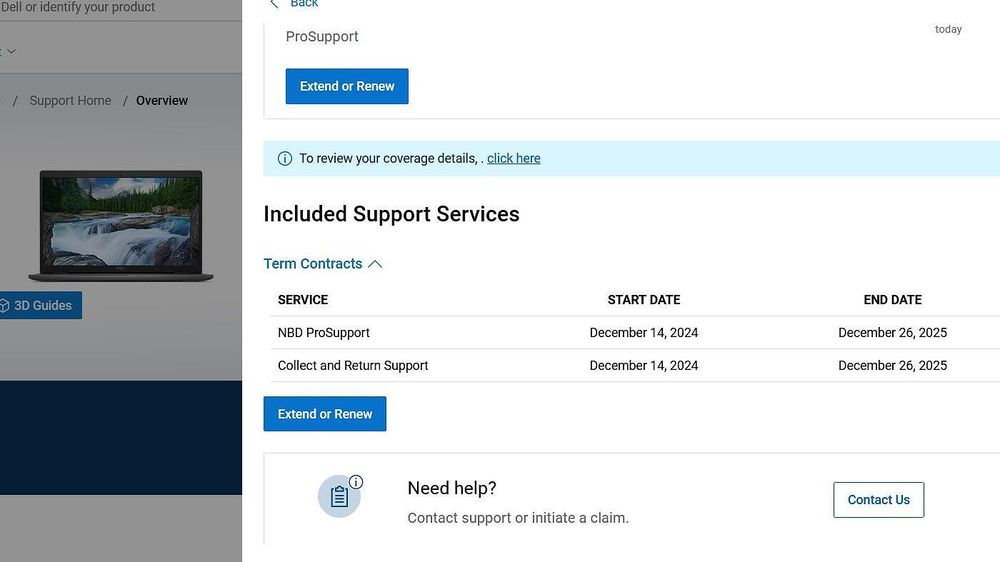
Task: Collapse the Term Contracts section chevron
Action: tap(375, 264)
